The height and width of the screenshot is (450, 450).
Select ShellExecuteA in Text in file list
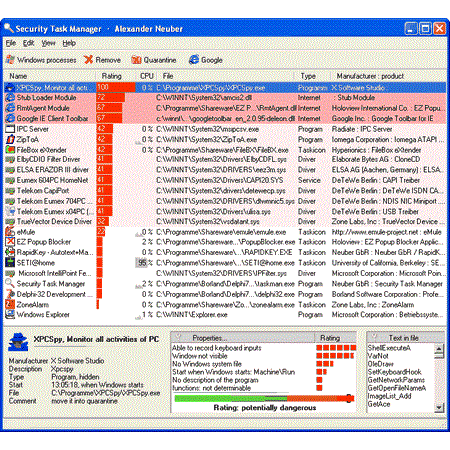click(x=389, y=348)
